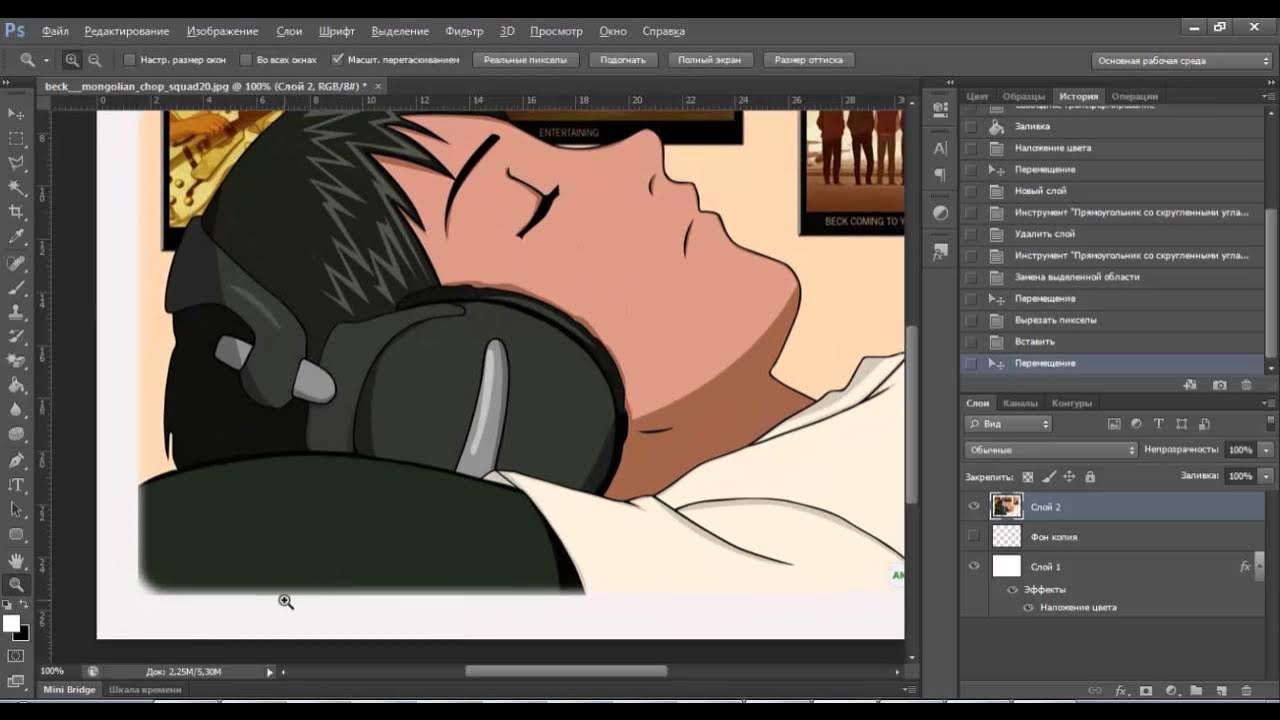This screenshot has height=720, width=1280.
Task: Open status bar info arrow near Док
Action: point(270,672)
